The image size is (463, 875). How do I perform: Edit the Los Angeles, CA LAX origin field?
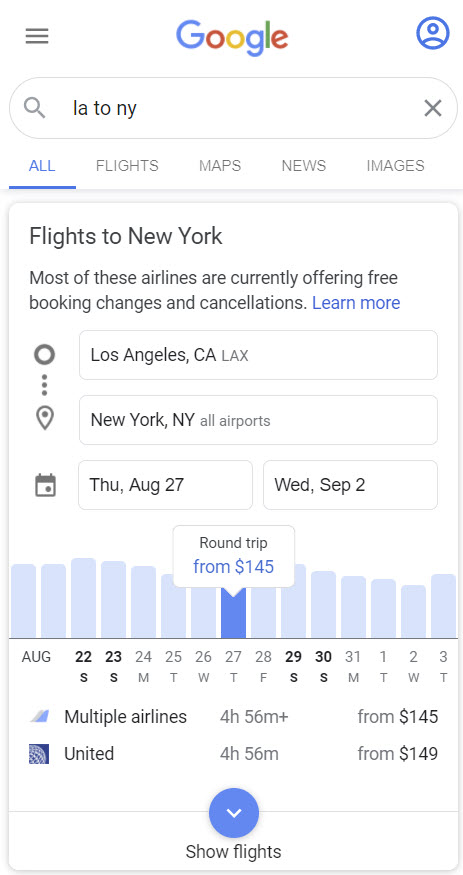point(258,355)
